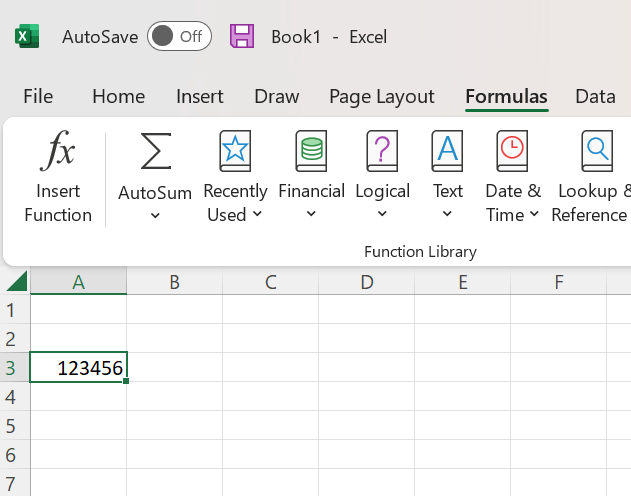Select the Formulas tab
The width and height of the screenshot is (631, 496).
pyautogui.click(x=506, y=97)
